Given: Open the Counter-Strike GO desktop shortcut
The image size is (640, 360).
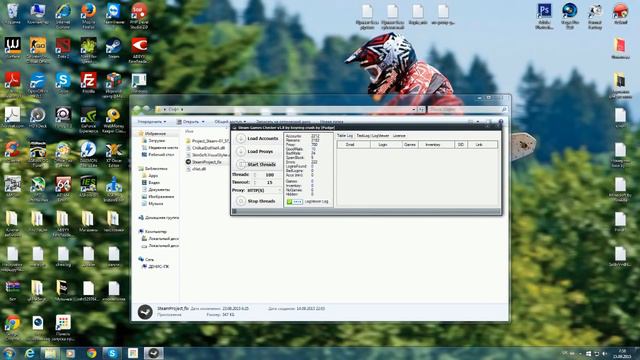Looking at the screenshot, I should point(38,50).
